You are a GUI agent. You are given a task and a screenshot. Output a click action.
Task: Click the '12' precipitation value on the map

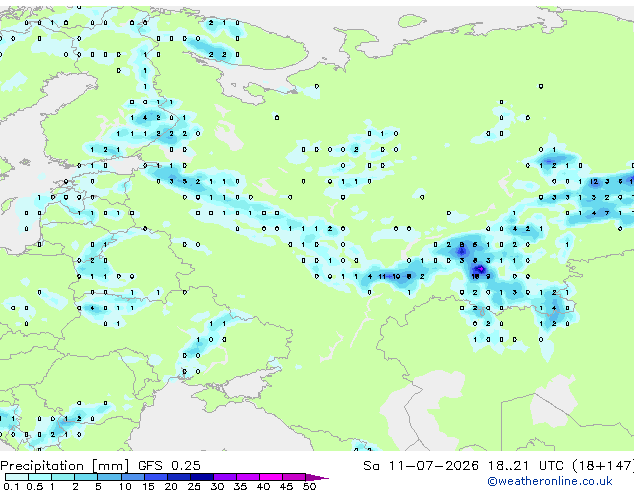coord(594,182)
